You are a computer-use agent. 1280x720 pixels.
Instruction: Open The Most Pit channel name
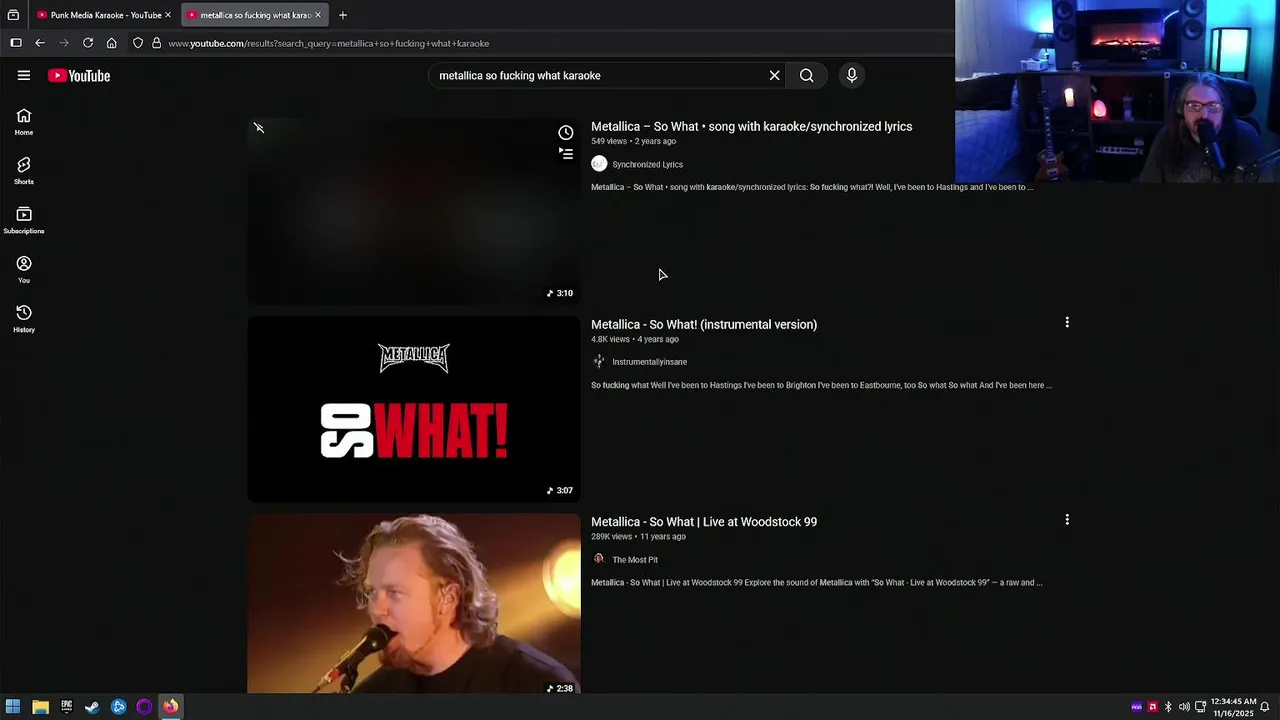tap(635, 560)
